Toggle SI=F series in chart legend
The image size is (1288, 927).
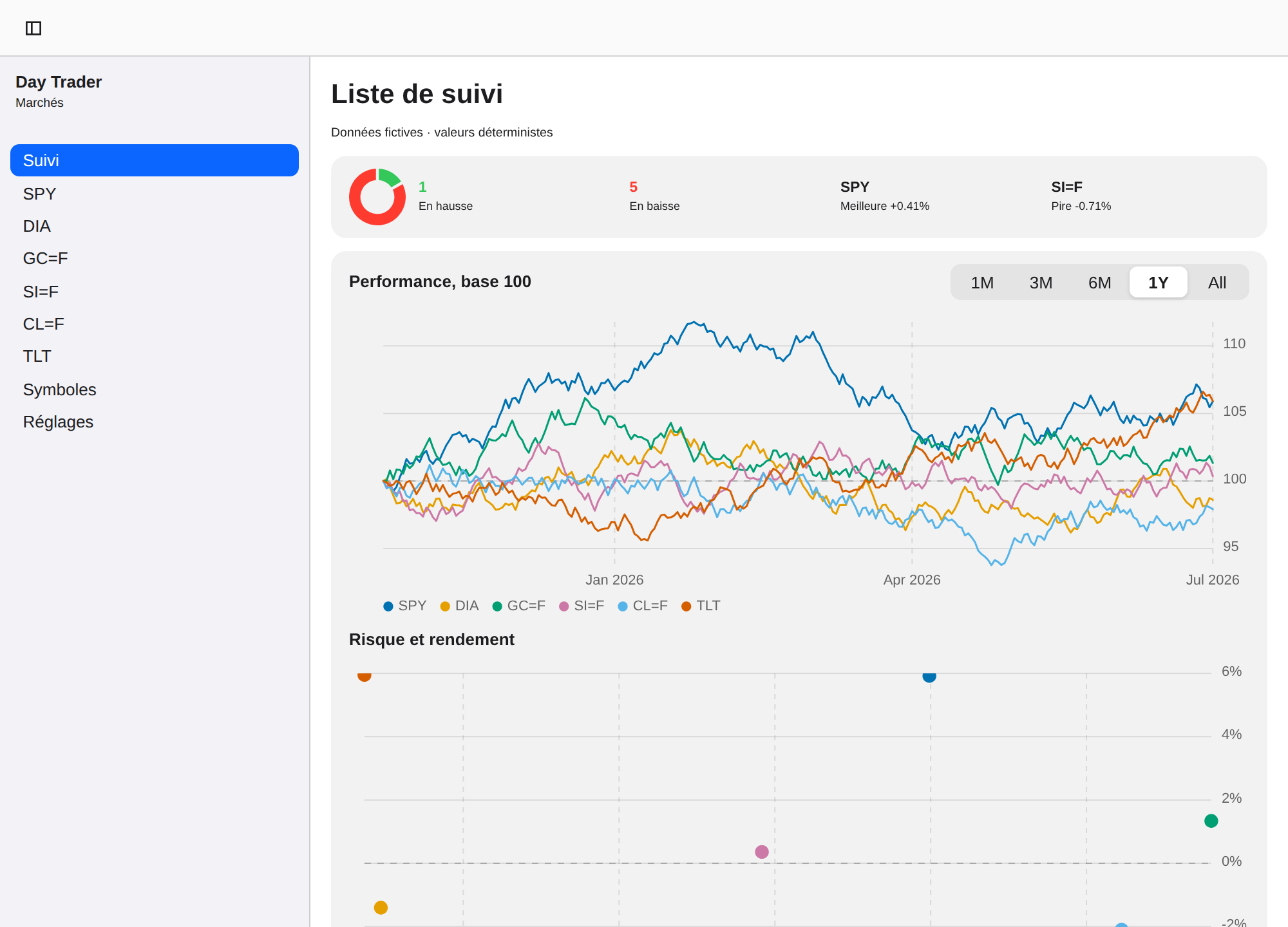582,606
